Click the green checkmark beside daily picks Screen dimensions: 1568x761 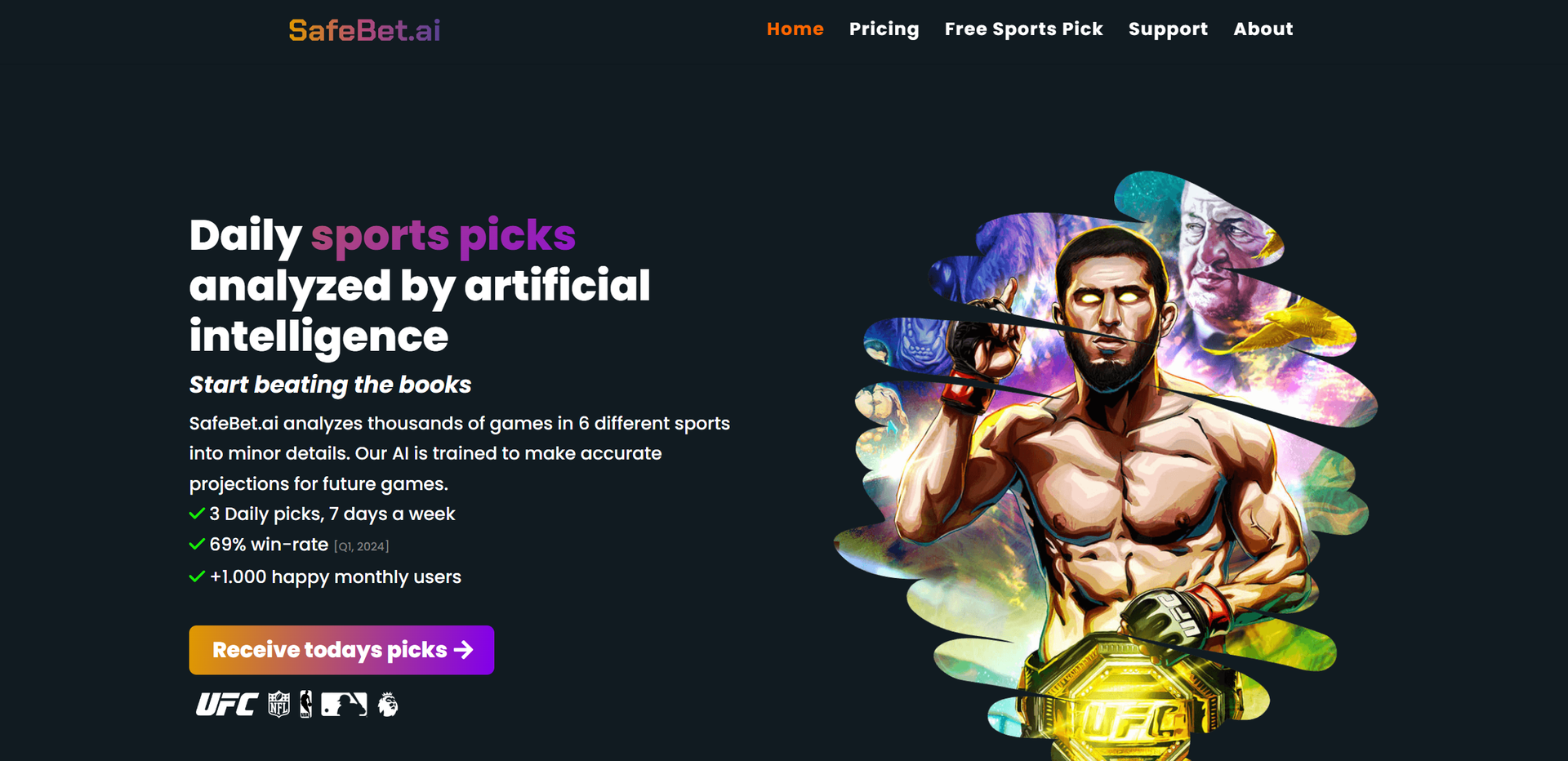196,514
